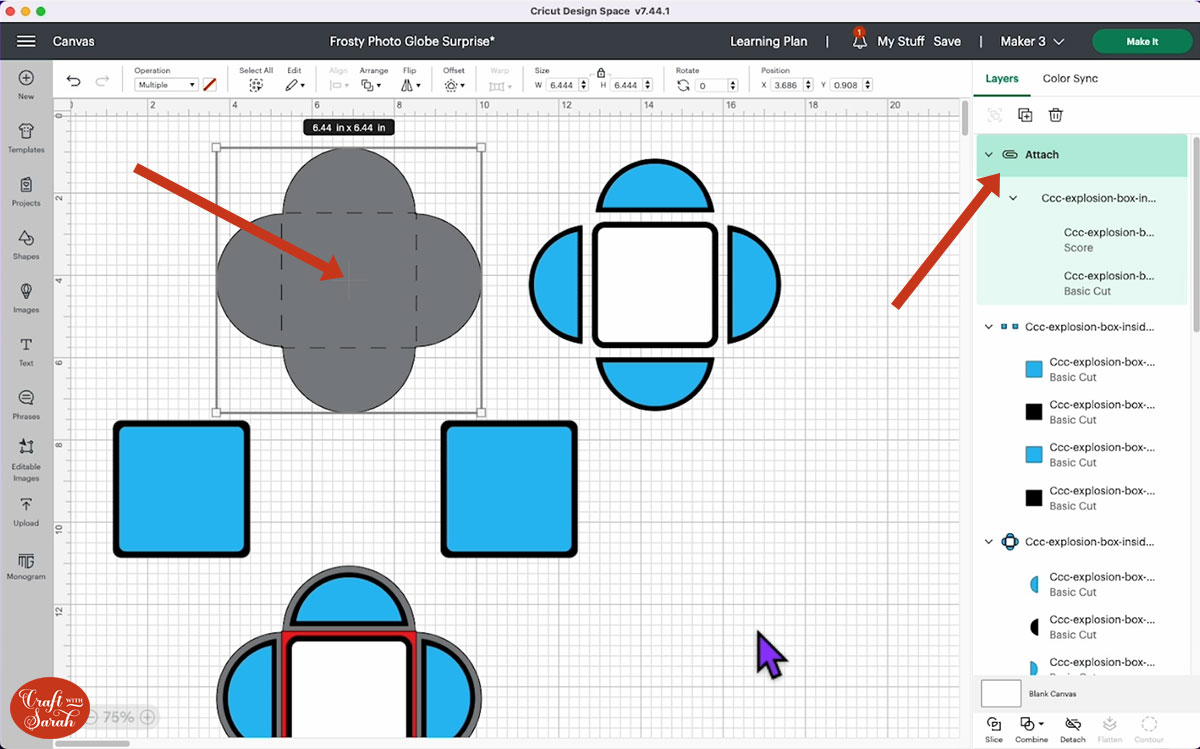Click the Make It button
Screen dimensions: 1200x749
pos(1142,41)
